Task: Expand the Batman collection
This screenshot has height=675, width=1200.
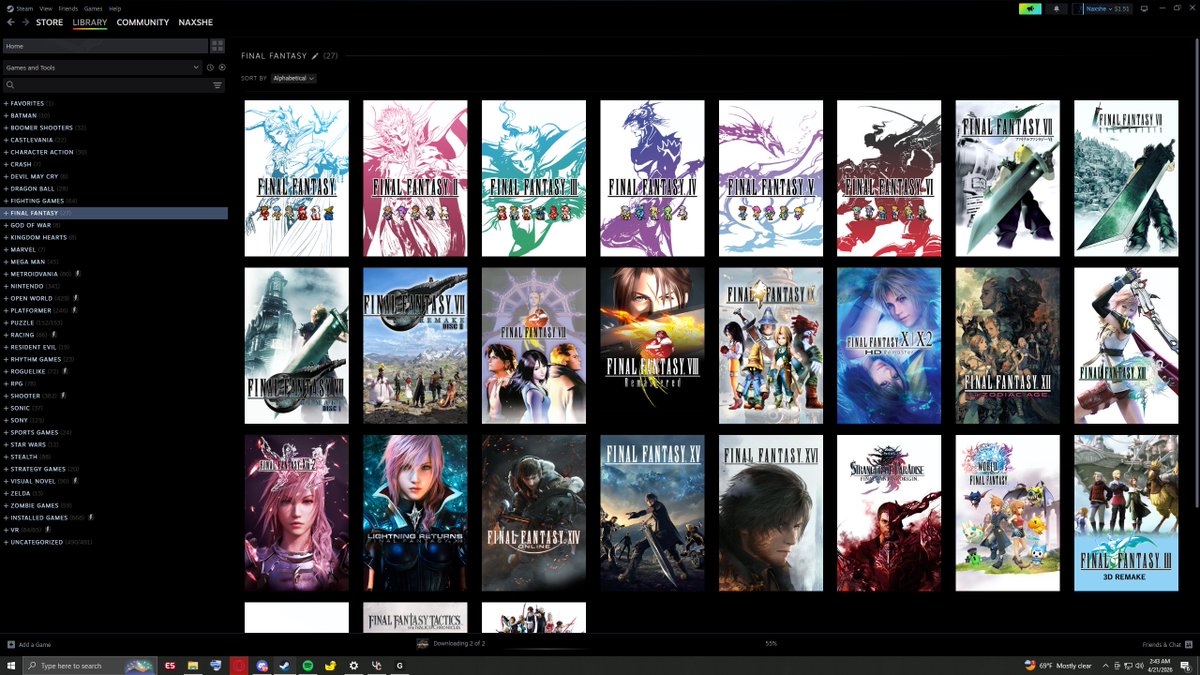Action: point(6,115)
